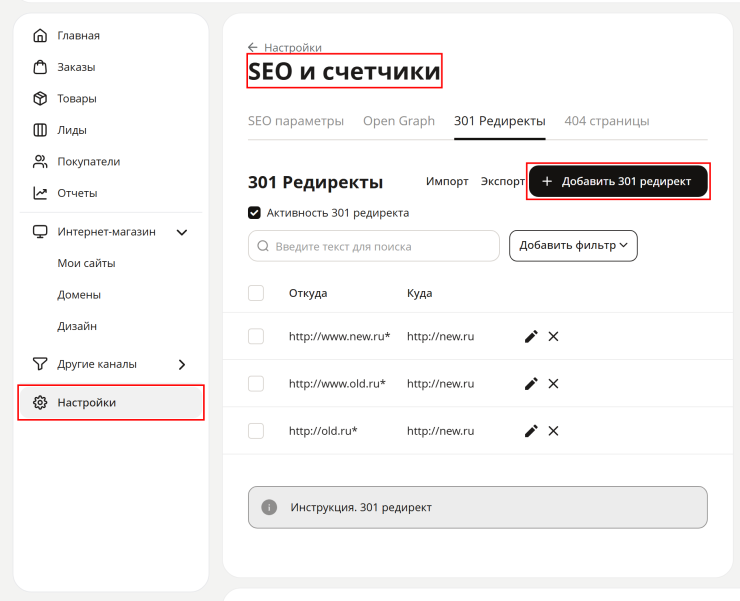740x601 pixels.
Task: Open the 404 страницы tab
Action: tap(607, 121)
